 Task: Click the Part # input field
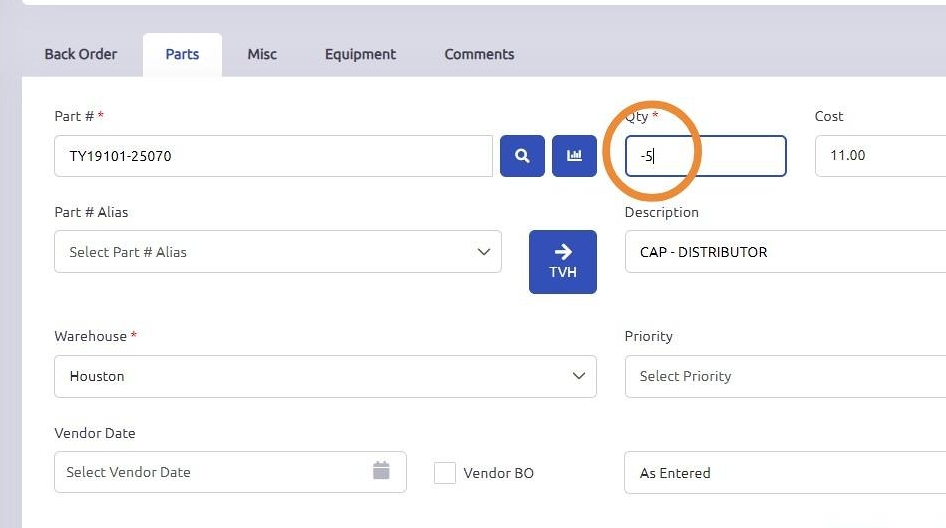pos(273,156)
